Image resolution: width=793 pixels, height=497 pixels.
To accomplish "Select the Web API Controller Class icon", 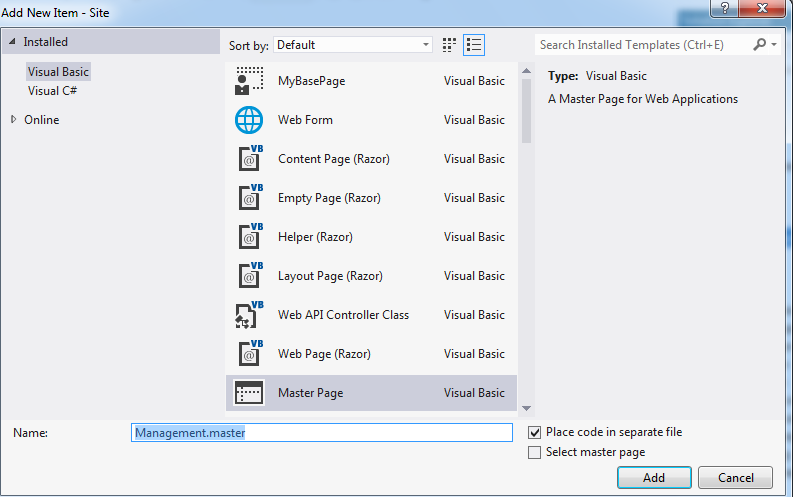I will point(249,315).
